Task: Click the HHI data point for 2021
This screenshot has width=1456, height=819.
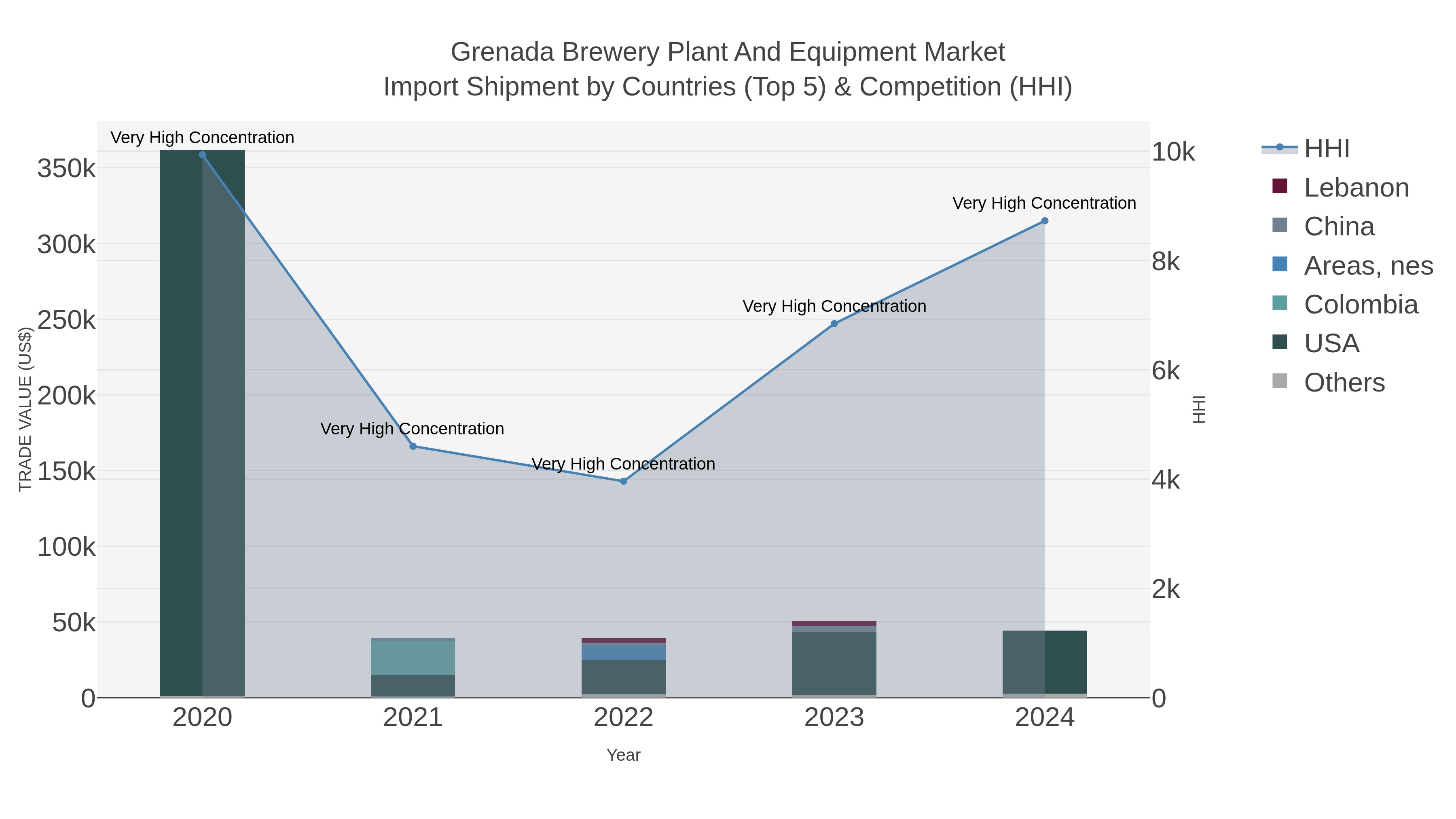Action: click(413, 447)
